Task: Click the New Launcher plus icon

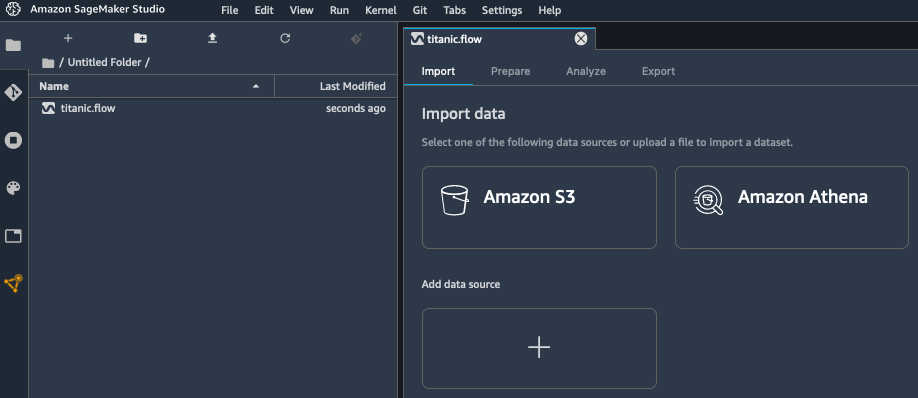Action: pos(68,38)
